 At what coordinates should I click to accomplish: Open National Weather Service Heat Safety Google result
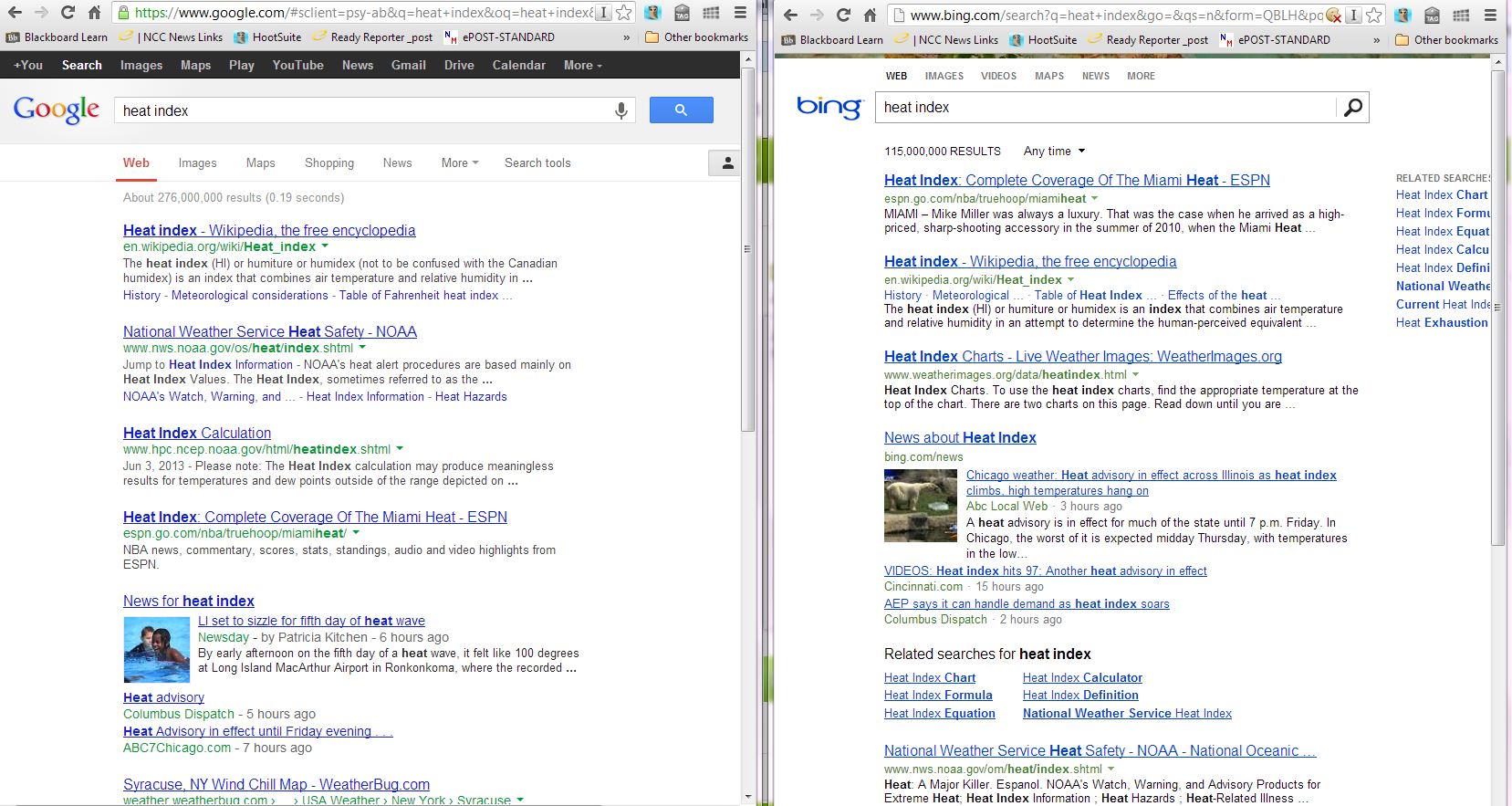[x=270, y=331]
